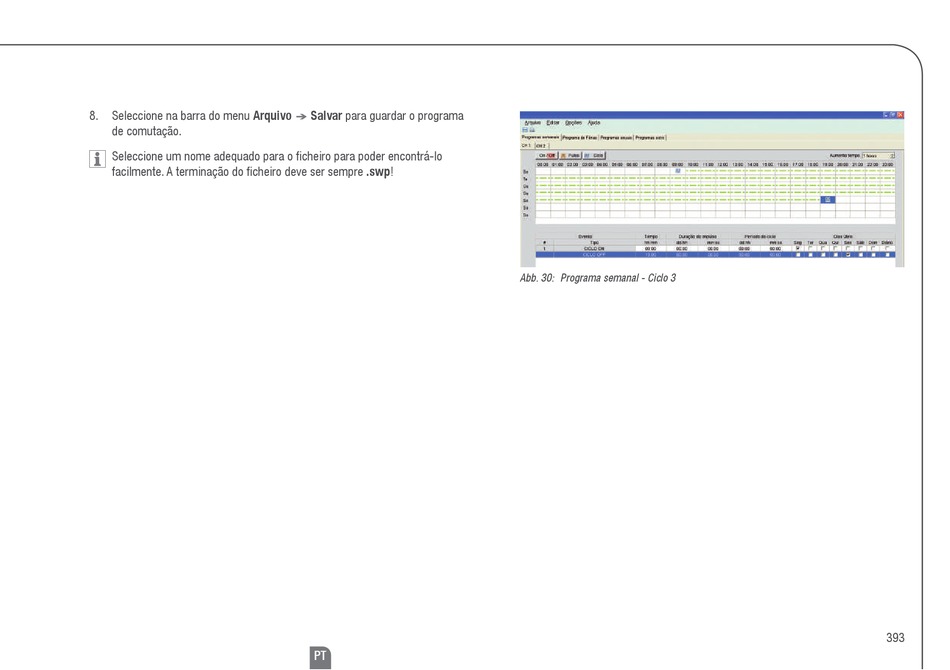Open the Opções menu

(x=573, y=122)
